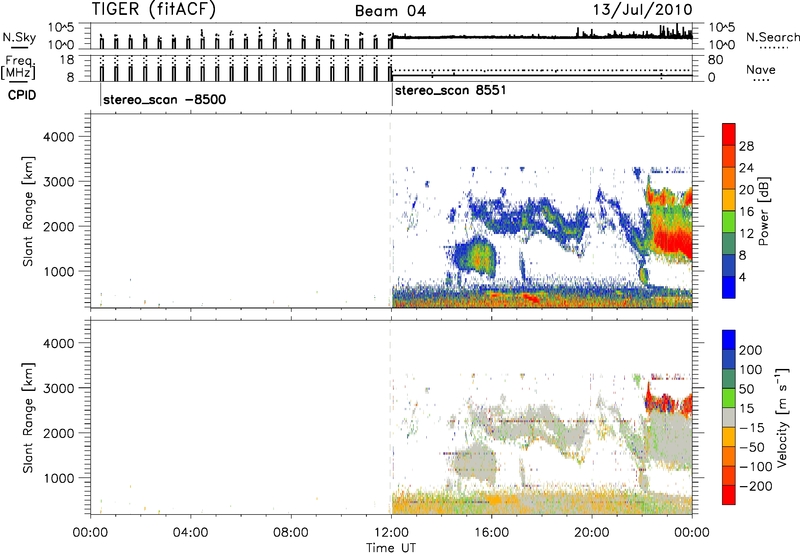The width and height of the screenshot is (800, 554).
Task: Click the "20" Power colorbar value
Action: (746, 190)
